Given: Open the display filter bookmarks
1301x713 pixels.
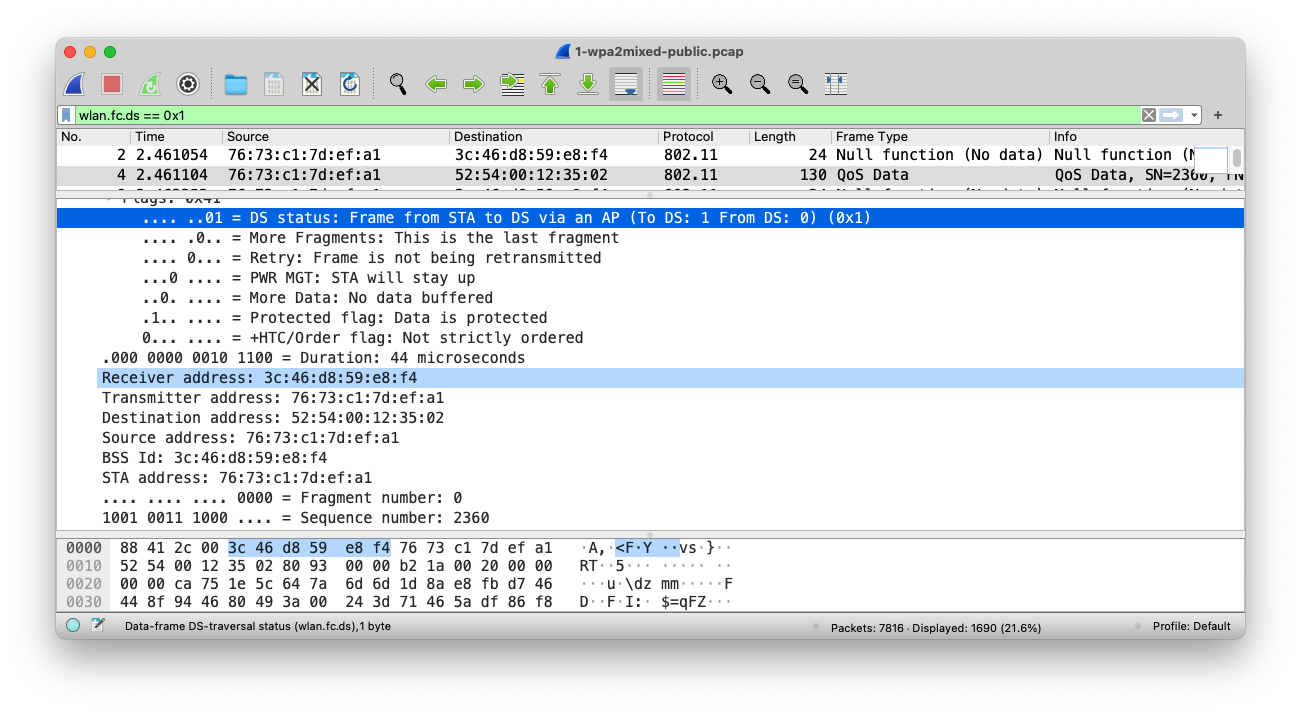Looking at the screenshot, I should (67, 115).
